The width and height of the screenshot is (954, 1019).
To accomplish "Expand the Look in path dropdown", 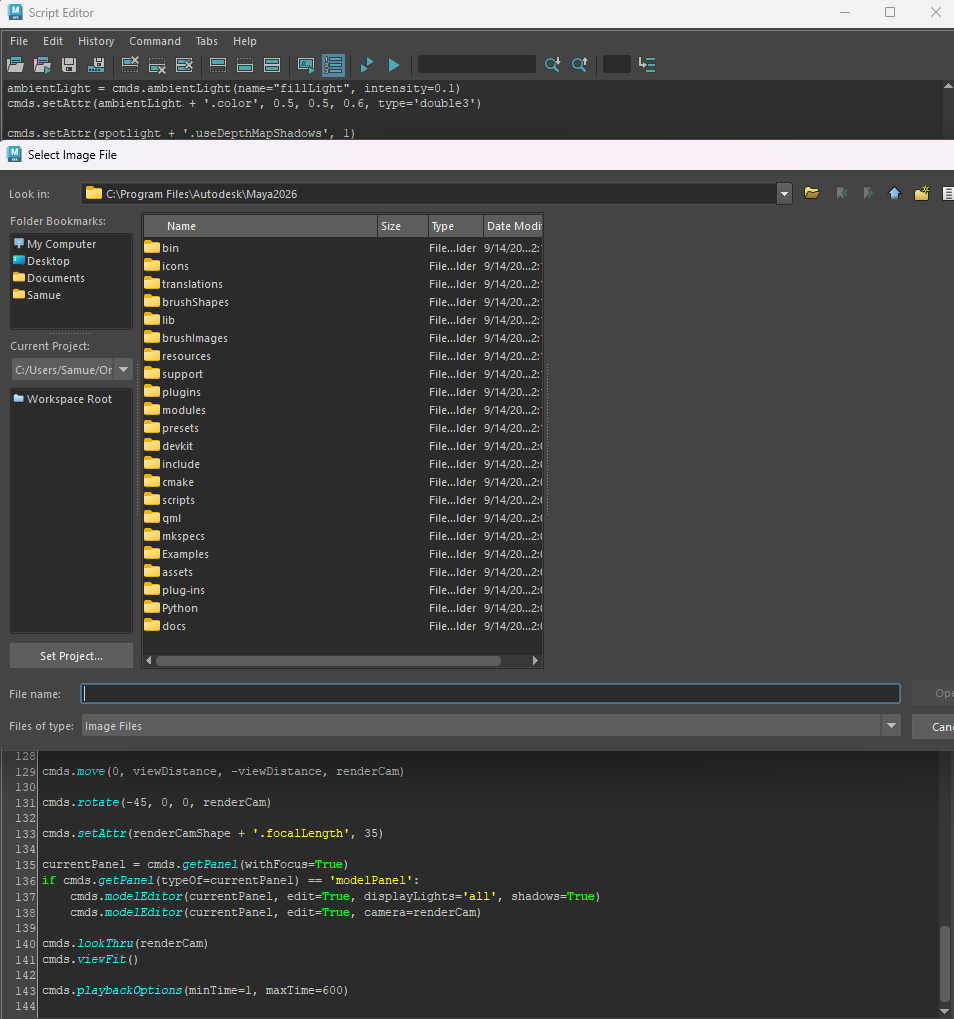I will click(784, 193).
